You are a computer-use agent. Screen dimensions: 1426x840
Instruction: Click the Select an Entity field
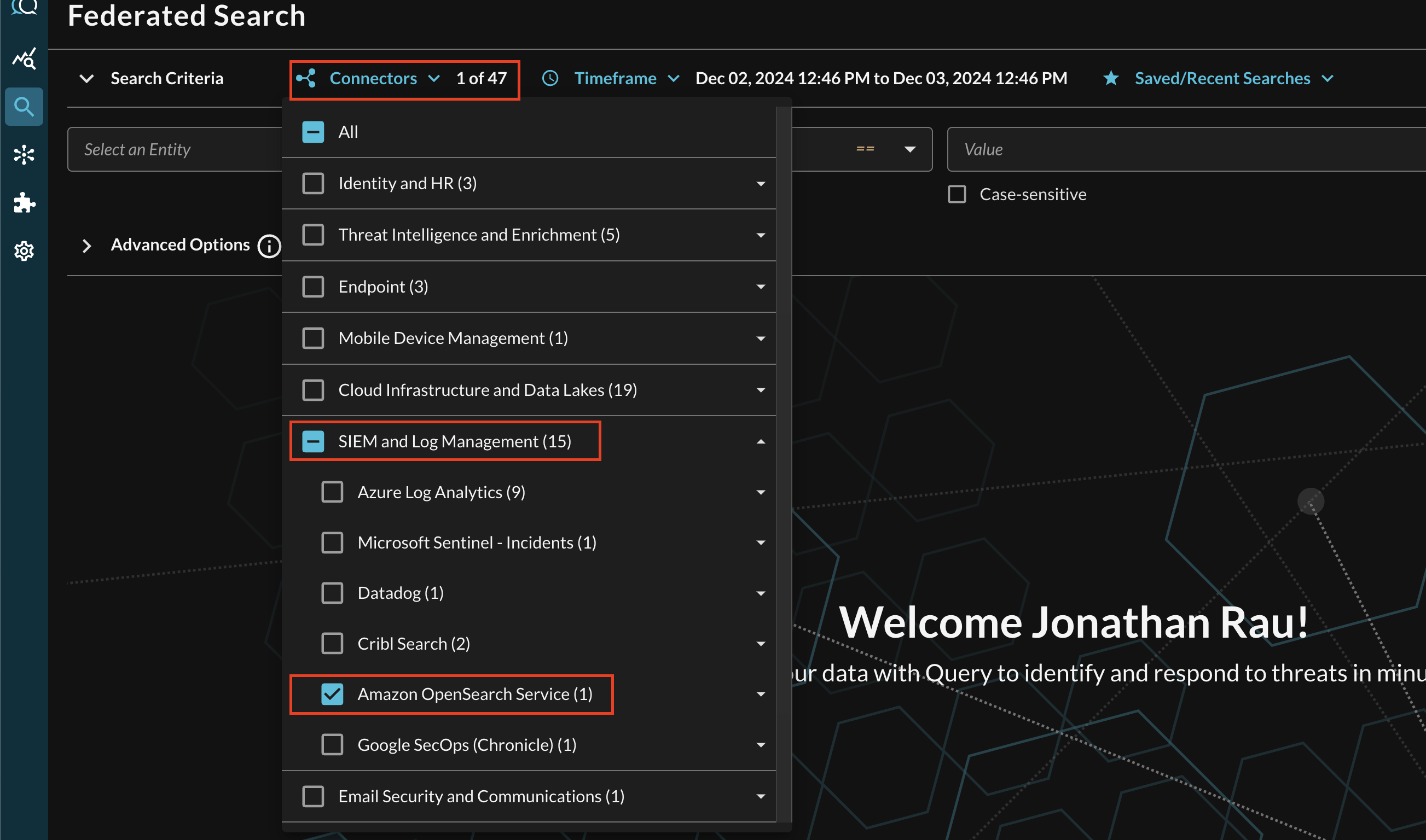coord(175,149)
